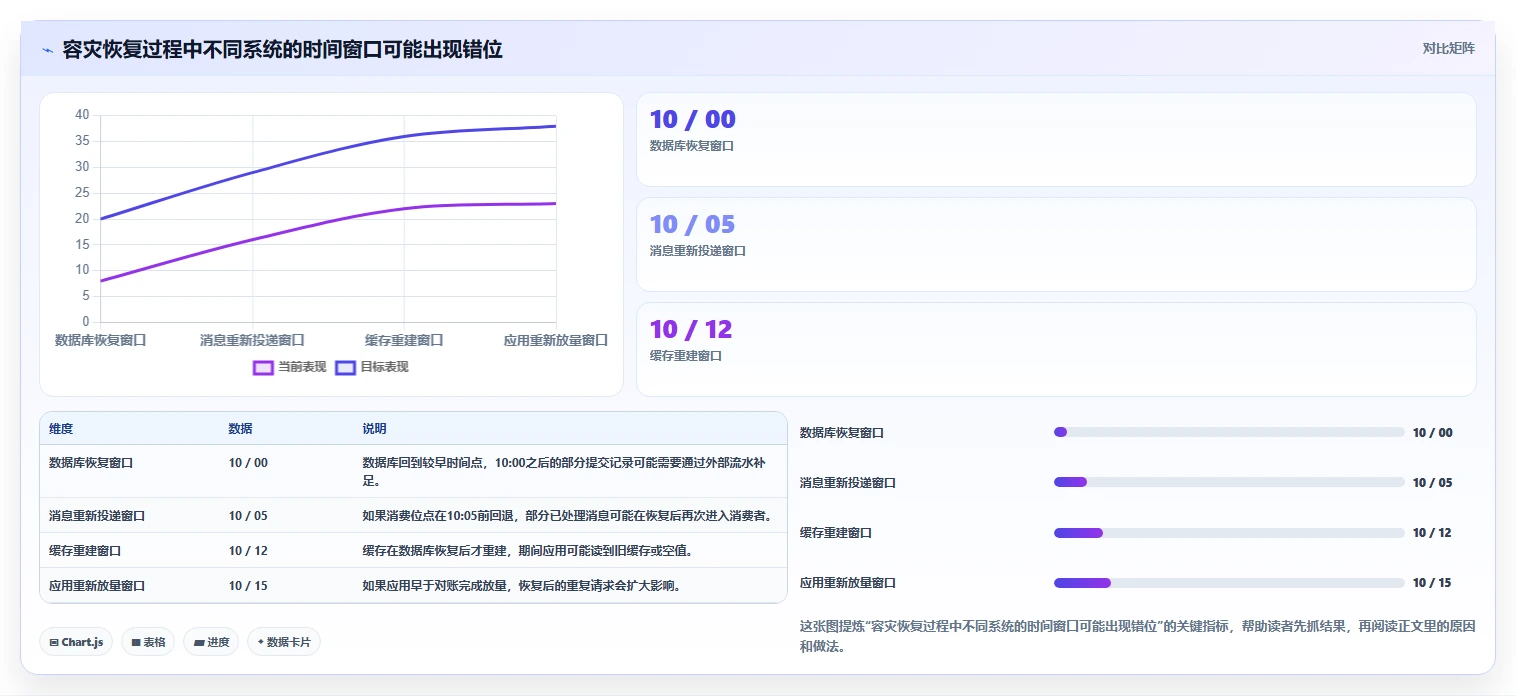The height and width of the screenshot is (696, 1516).
Task: Click the 缓存重建窗口 card label
Action: 686,356
